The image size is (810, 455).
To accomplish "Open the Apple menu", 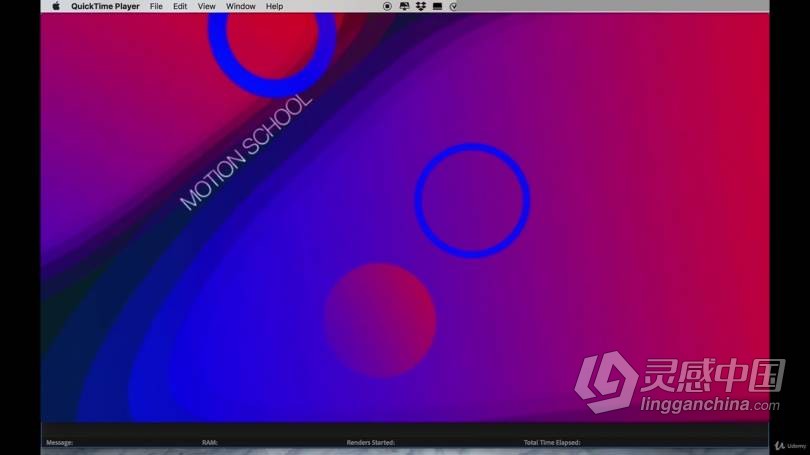I will pos(56,6).
